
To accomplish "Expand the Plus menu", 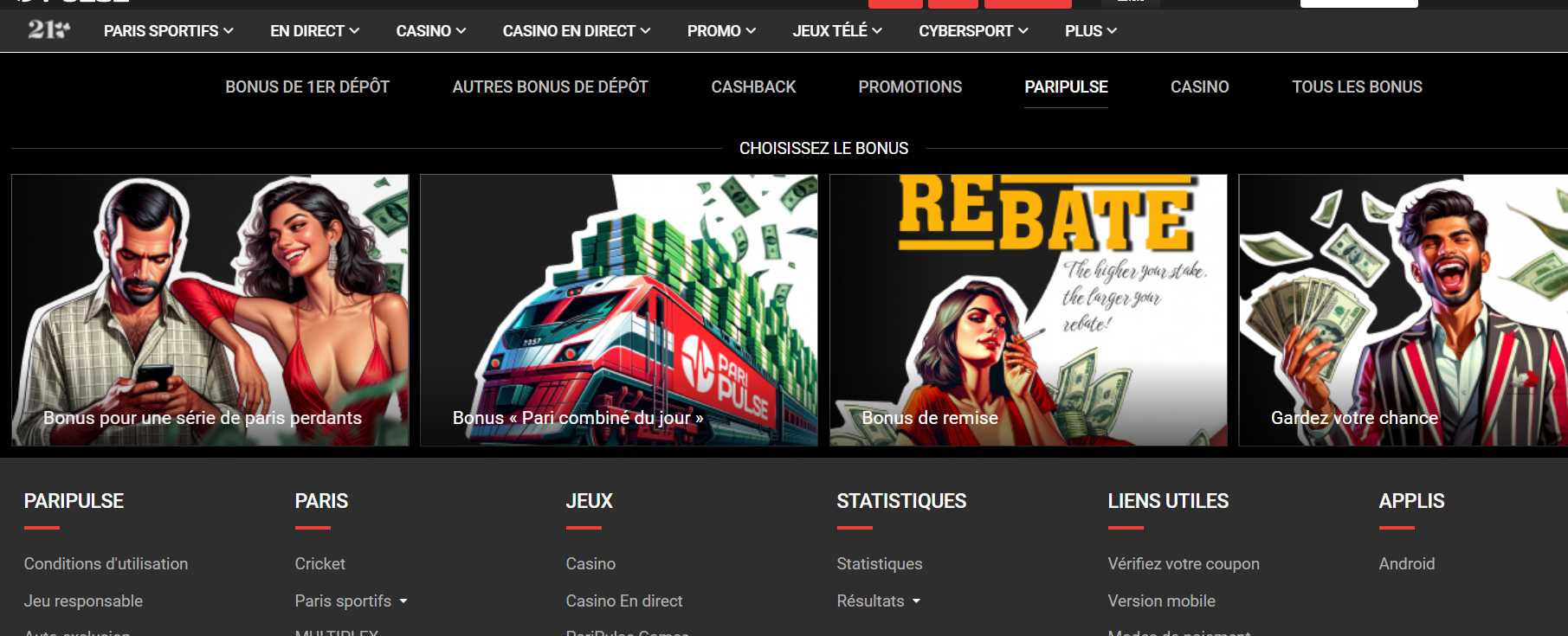I will [1090, 31].
